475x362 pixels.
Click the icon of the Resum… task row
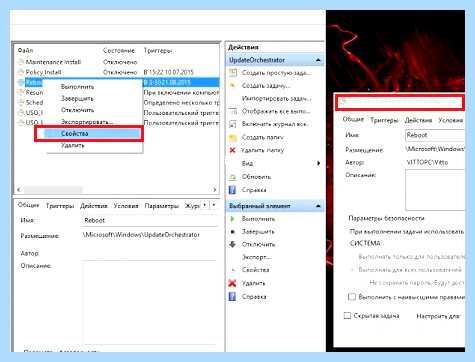[21, 92]
